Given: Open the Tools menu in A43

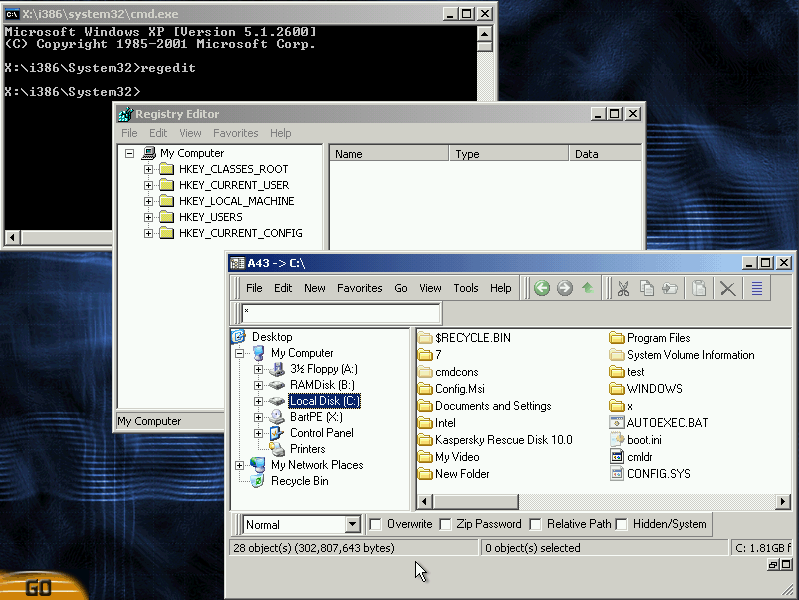Looking at the screenshot, I should [466, 288].
